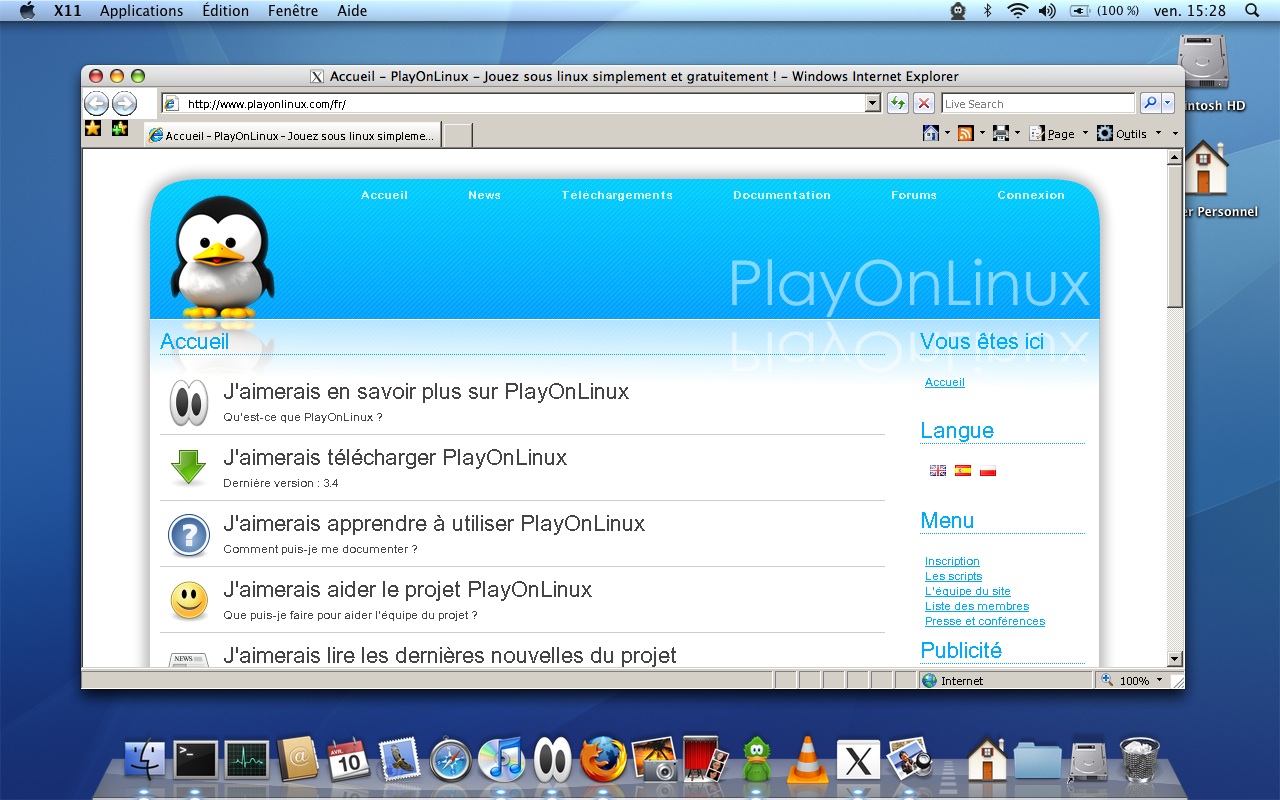
Task: Open the Outils toolbar menu
Action: tap(1129, 133)
